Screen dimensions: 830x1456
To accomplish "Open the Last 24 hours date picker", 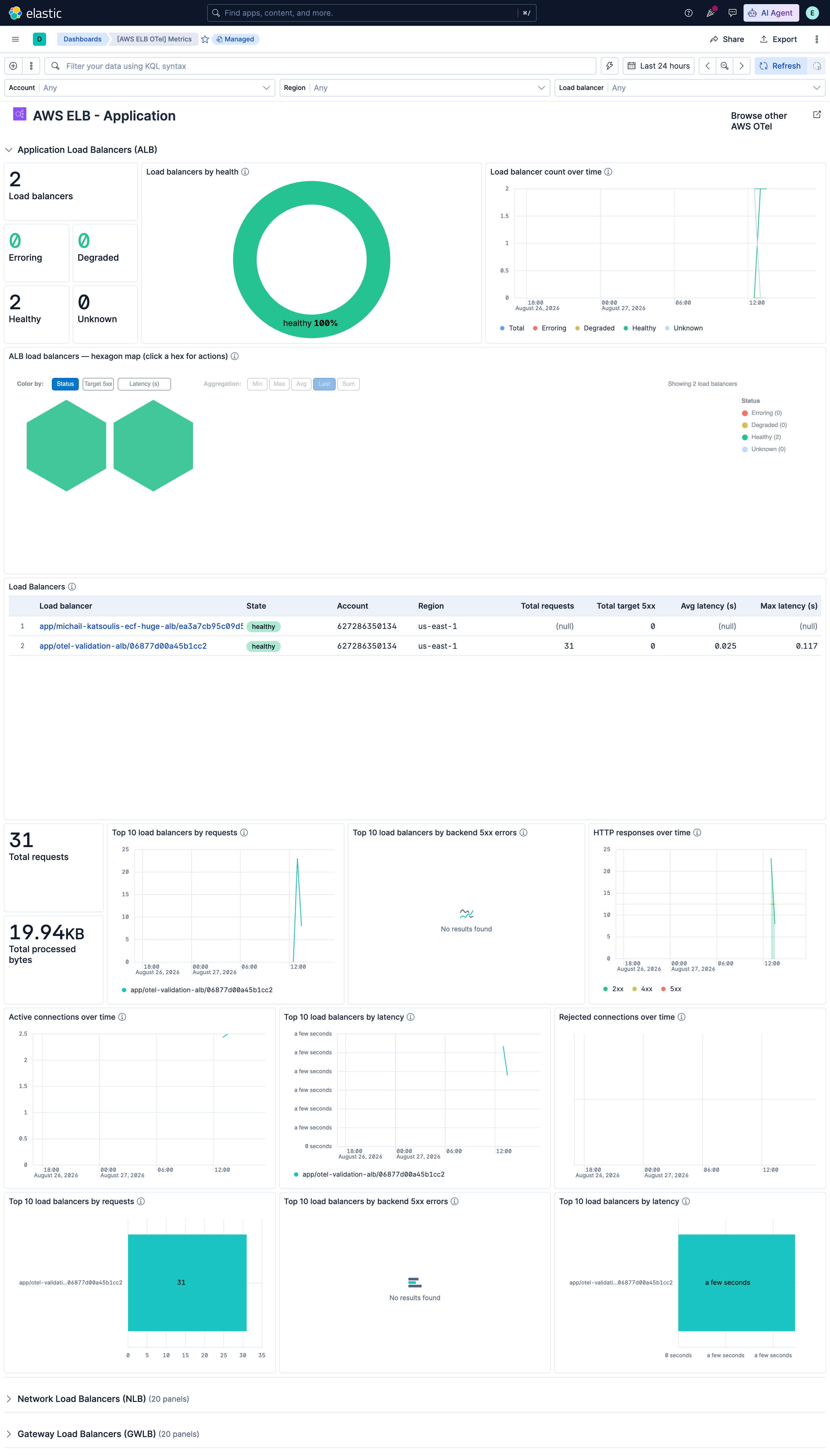I will [x=658, y=66].
